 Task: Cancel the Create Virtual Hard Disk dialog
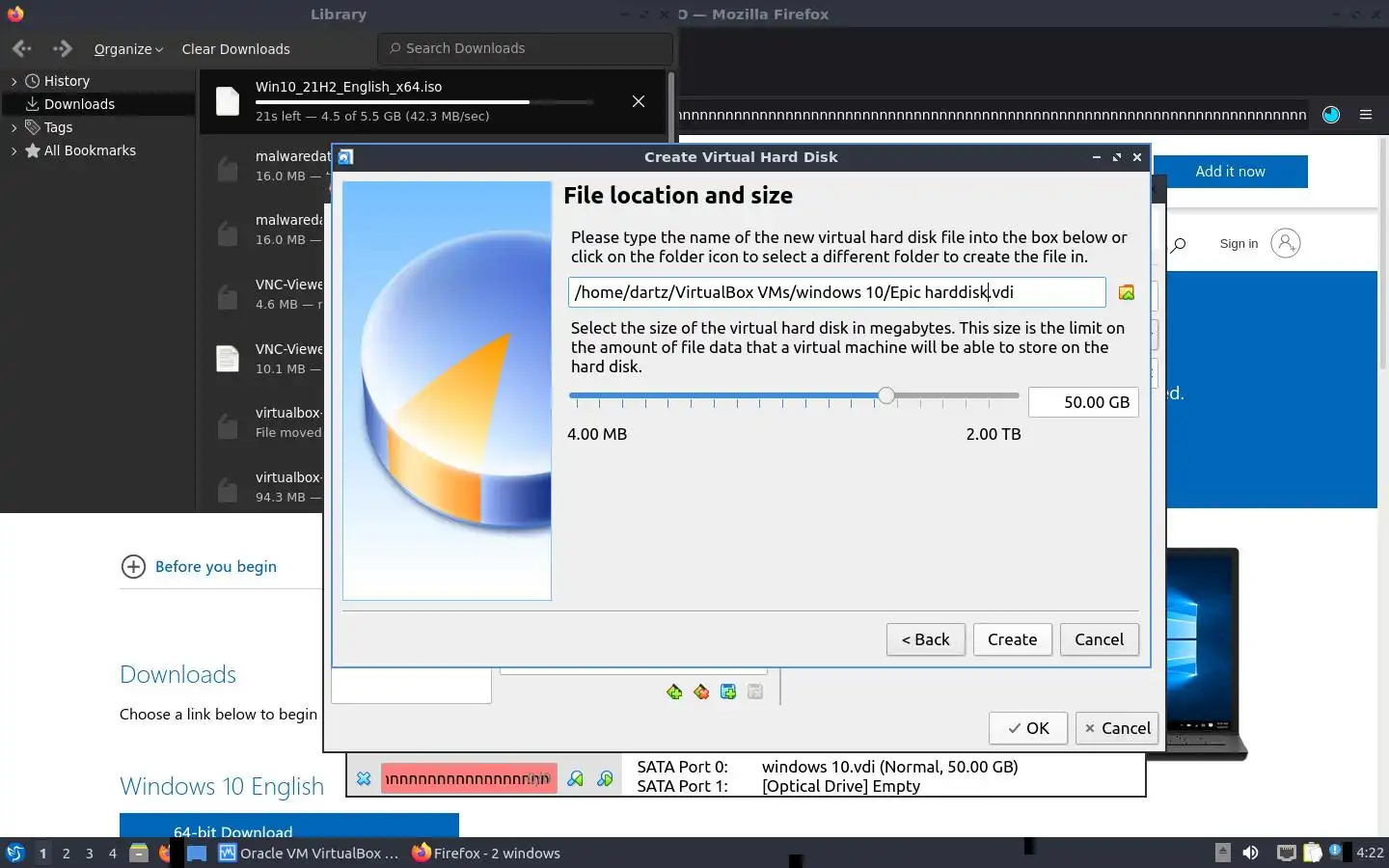1100,639
